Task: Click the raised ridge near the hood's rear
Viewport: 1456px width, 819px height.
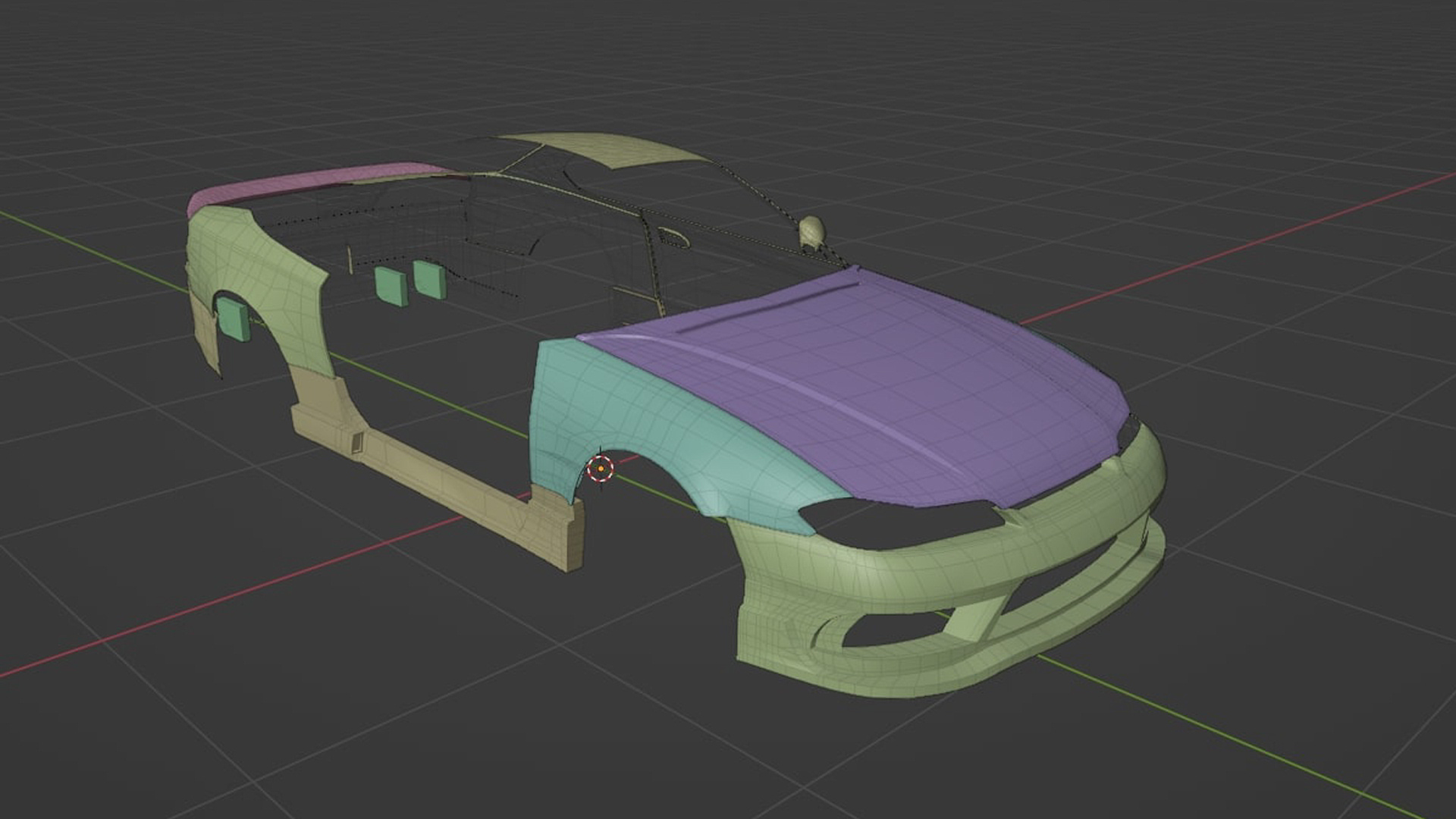Action: coord(766,309)
